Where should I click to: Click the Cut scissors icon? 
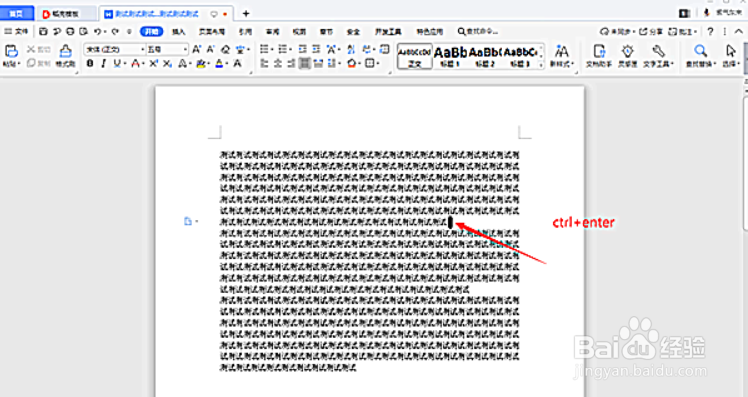[31, 49]
